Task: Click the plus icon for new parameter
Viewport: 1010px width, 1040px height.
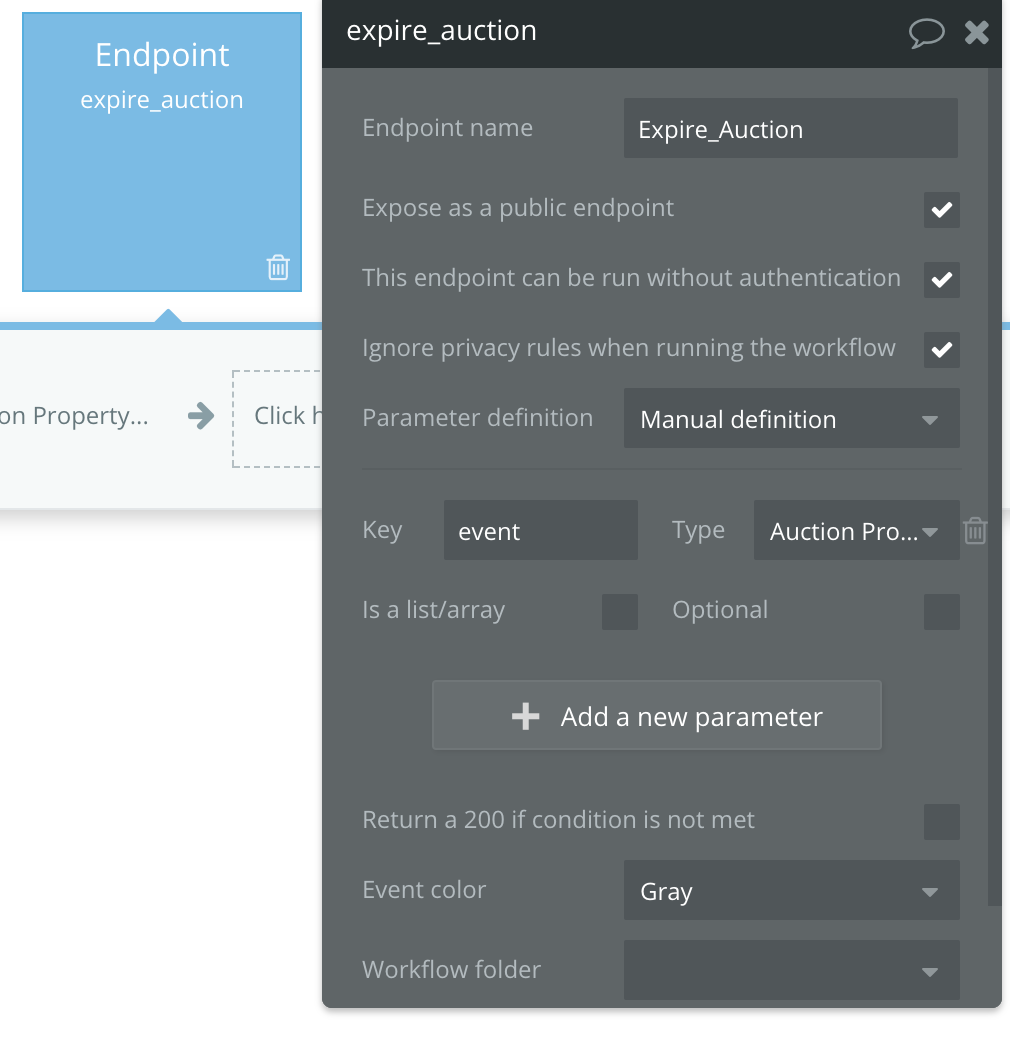Action: (x=525, y=716)
